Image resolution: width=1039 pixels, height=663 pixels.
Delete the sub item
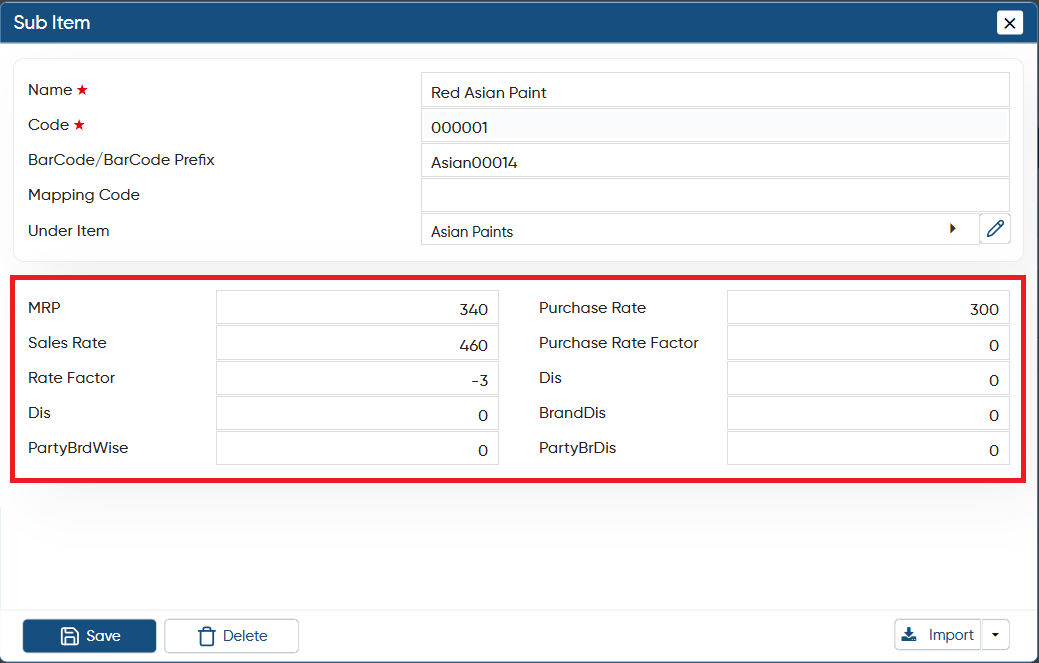click(231, 636)
